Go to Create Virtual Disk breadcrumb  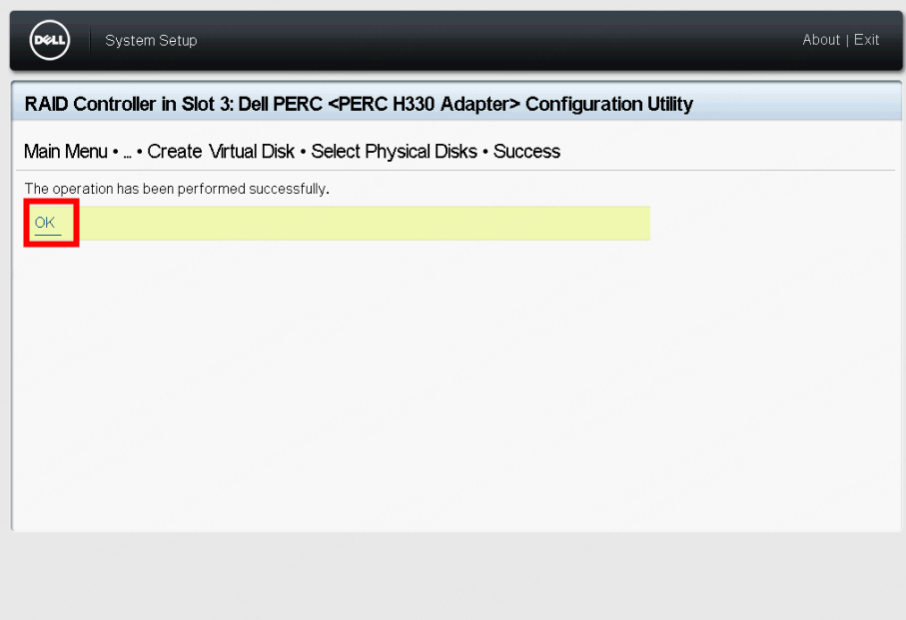coord(221,152)
